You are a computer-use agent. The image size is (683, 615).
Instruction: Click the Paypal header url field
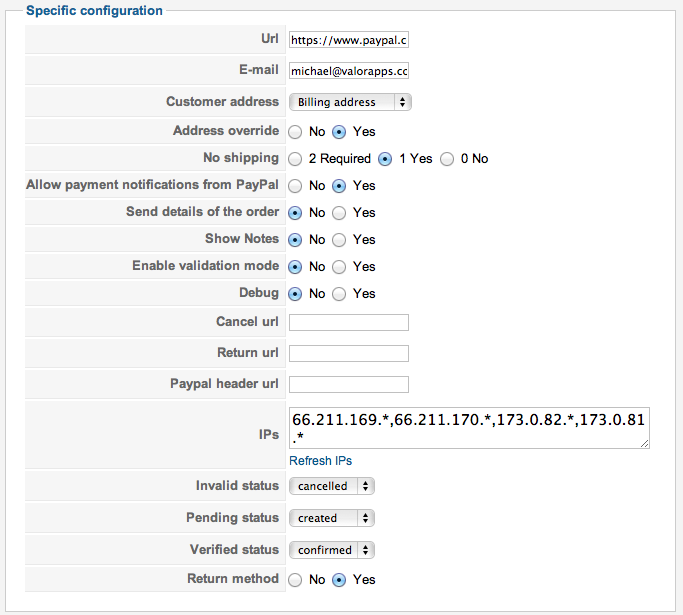348,384
